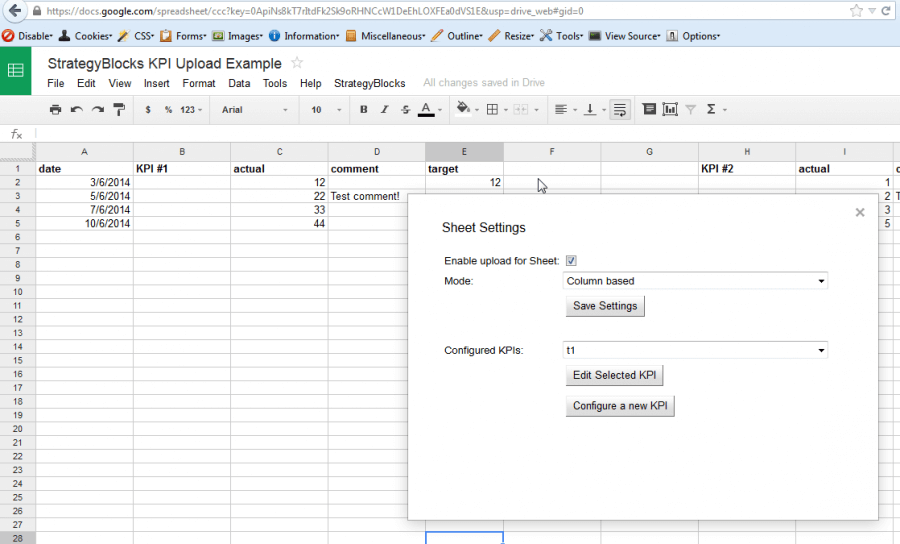Open Disable developer toolbar menu

click(x=28, y=36)
